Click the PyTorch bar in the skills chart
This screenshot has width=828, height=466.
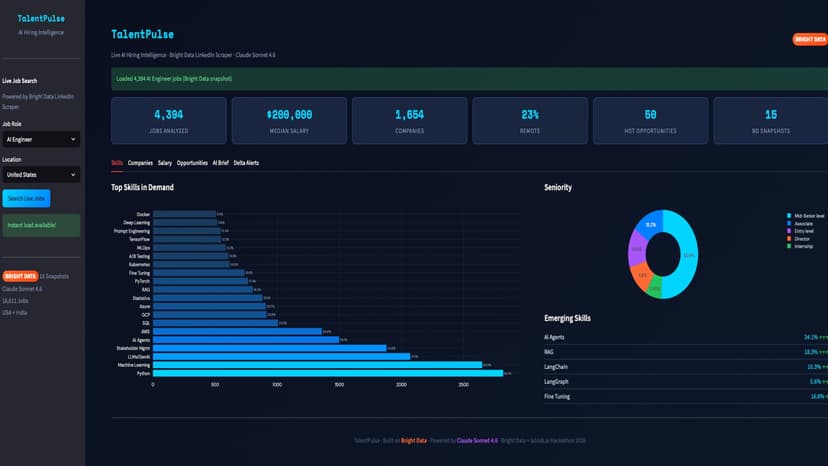[x=201, y=282]
